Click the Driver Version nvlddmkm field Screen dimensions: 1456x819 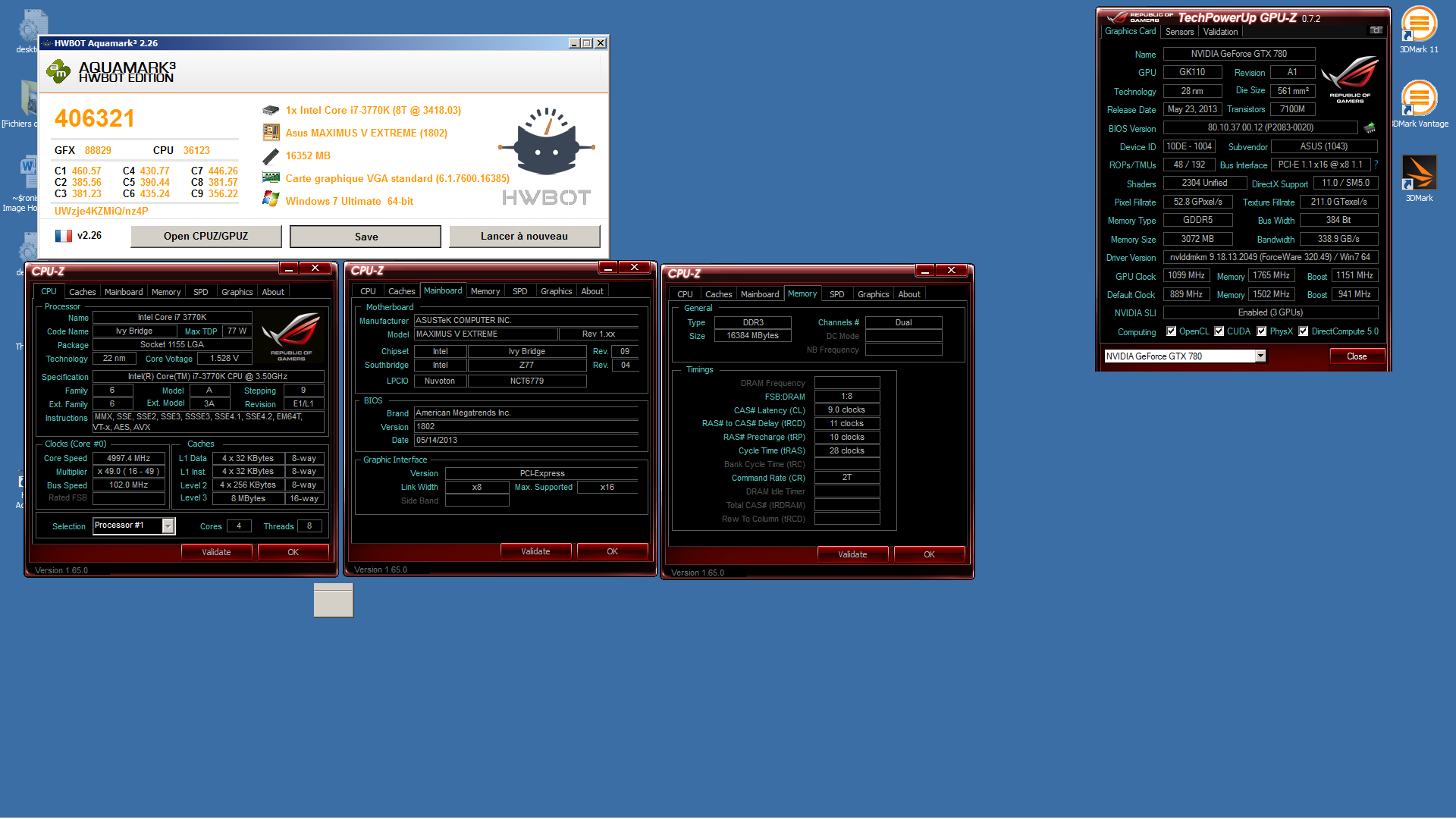click(x=1270, y=257)
